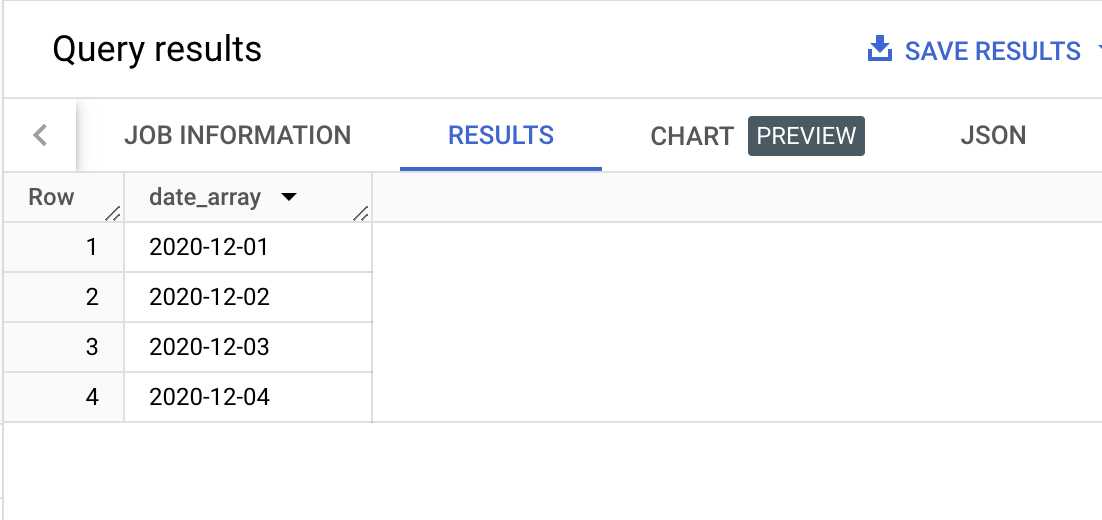The image size is (1102, 520).
Task: Click row number 4 in the results
Action: 91,397
